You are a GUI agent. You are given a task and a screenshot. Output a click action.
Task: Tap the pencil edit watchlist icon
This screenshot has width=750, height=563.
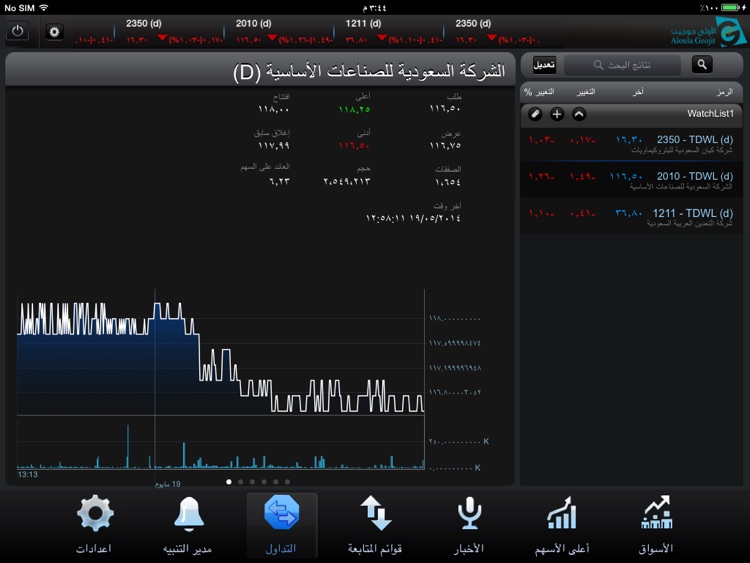pos(535,114)
